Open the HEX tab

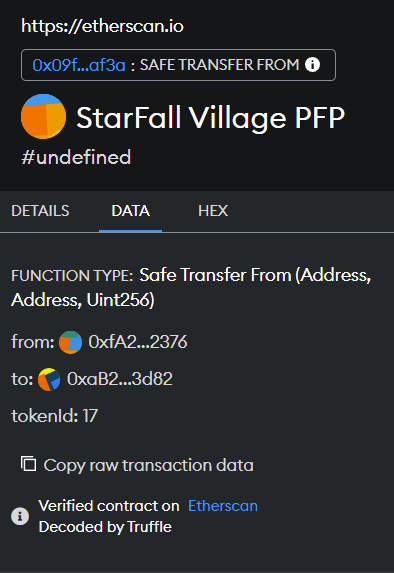point(213,211)
